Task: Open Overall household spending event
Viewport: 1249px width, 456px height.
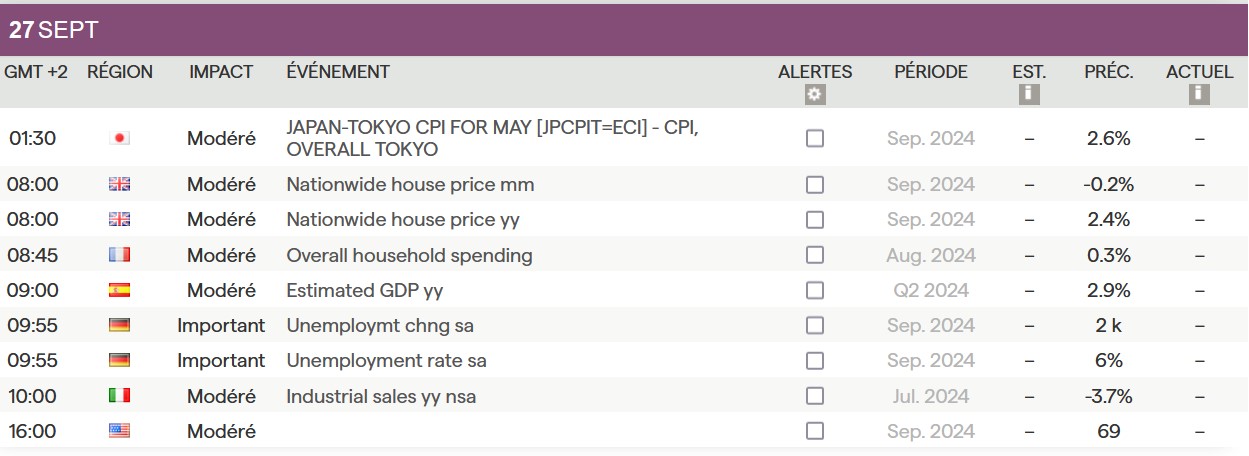Action: click(x=409, y=256)
